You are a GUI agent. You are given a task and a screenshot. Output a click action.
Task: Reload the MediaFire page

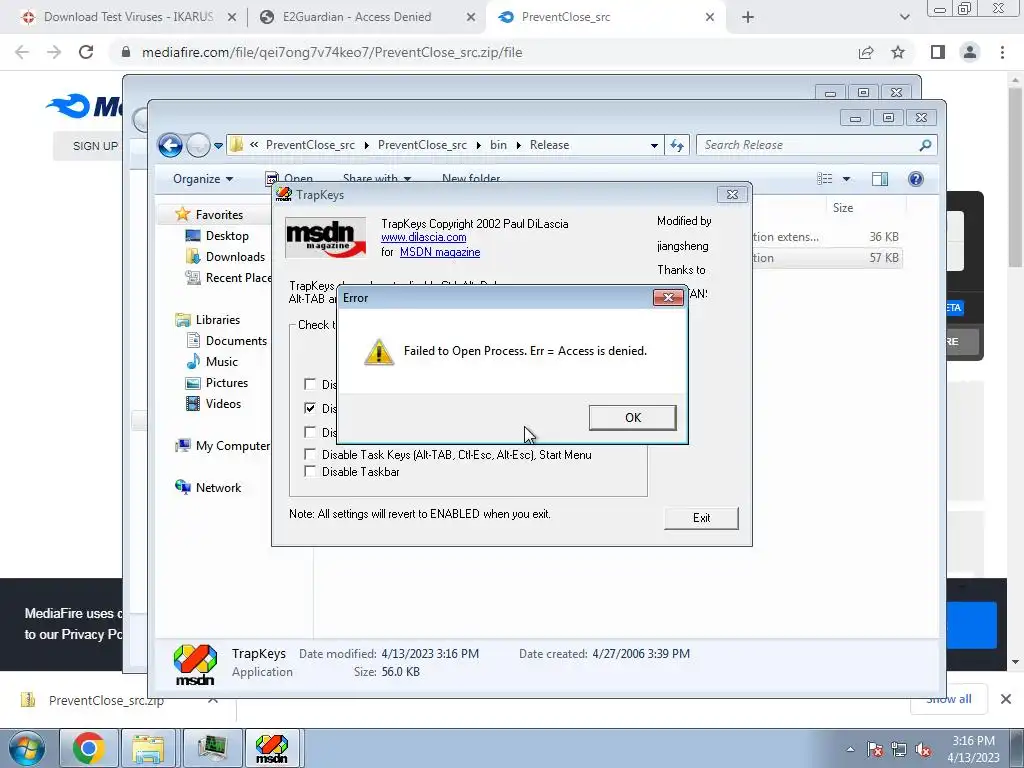(x=86, y=52)
